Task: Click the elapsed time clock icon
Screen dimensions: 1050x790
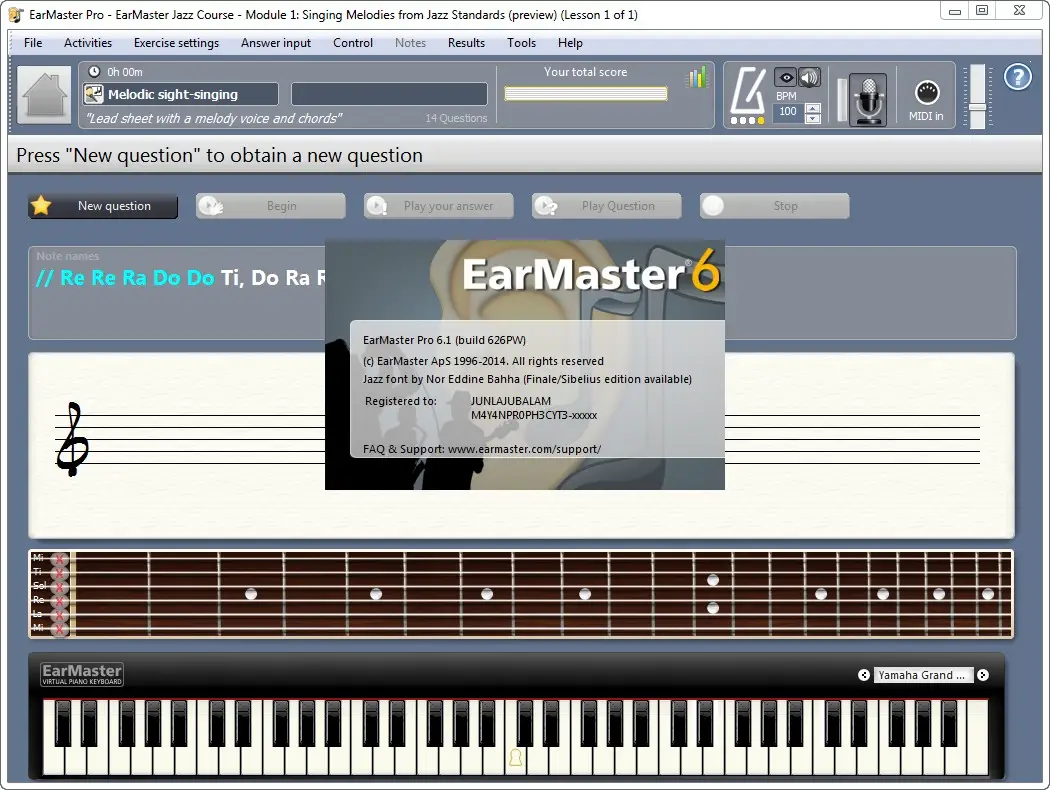Action: [94, 72]
